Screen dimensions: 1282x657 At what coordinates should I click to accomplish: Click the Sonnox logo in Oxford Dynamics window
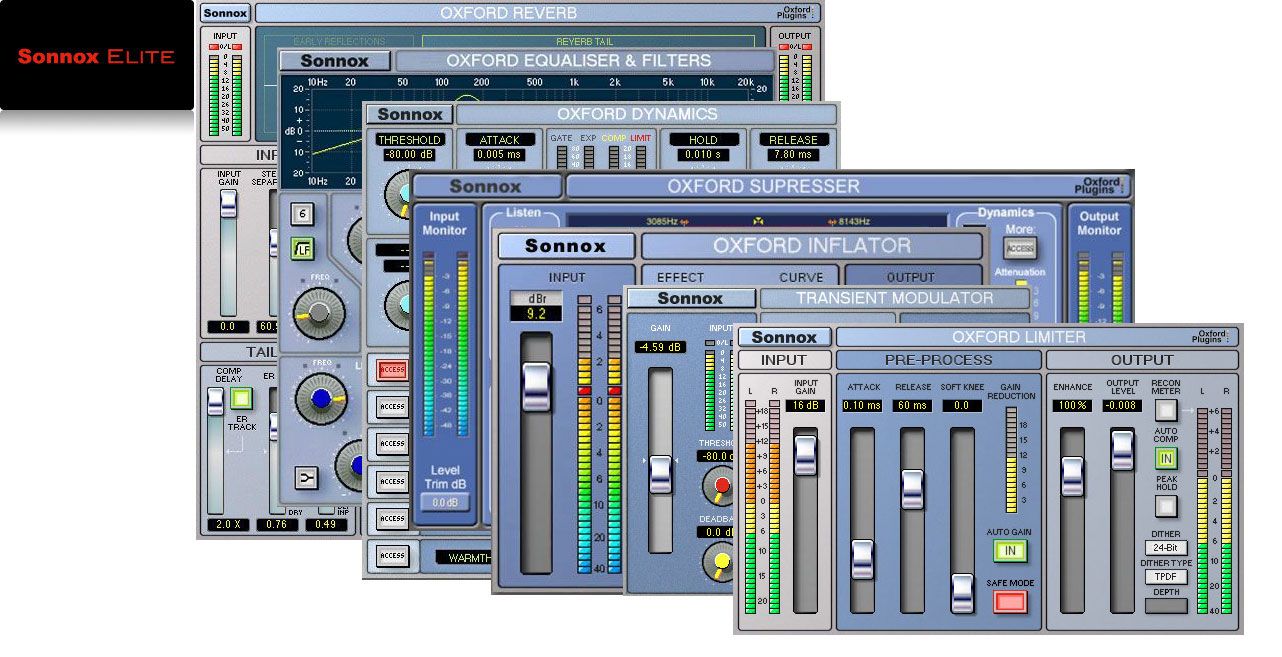(x=410, y=114)
